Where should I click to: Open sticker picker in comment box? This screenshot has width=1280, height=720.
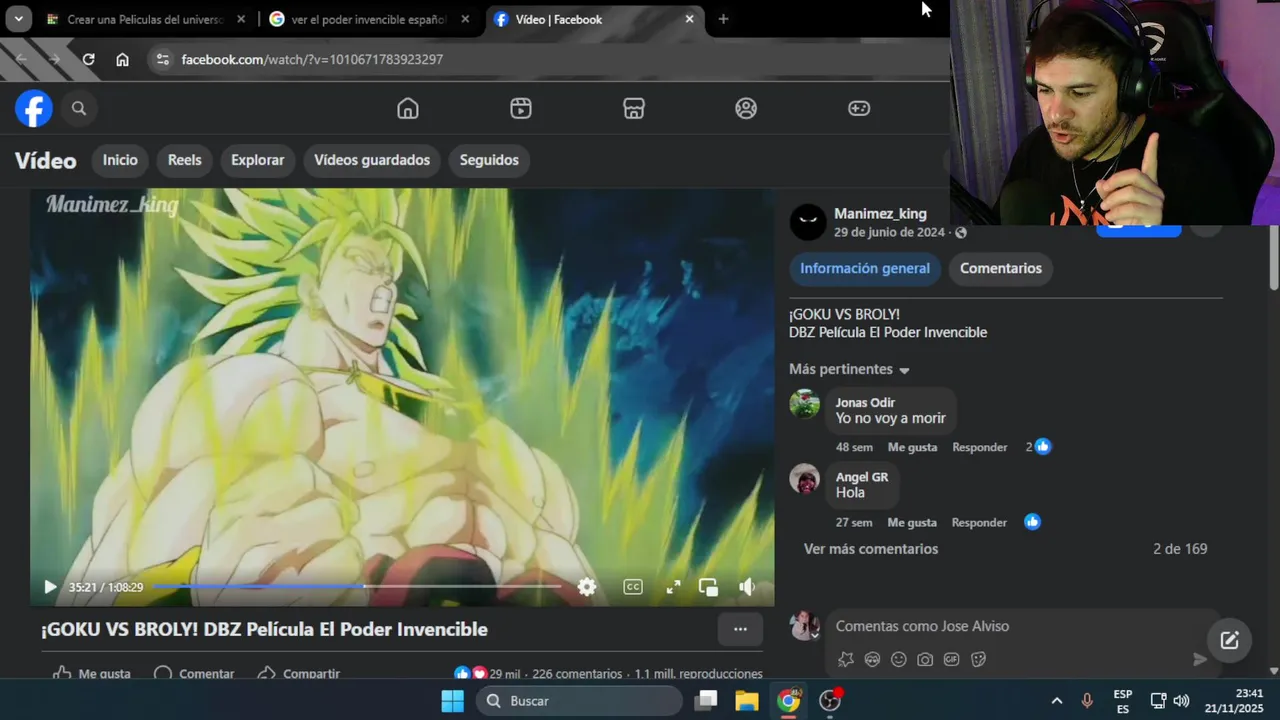pos(978,659)
